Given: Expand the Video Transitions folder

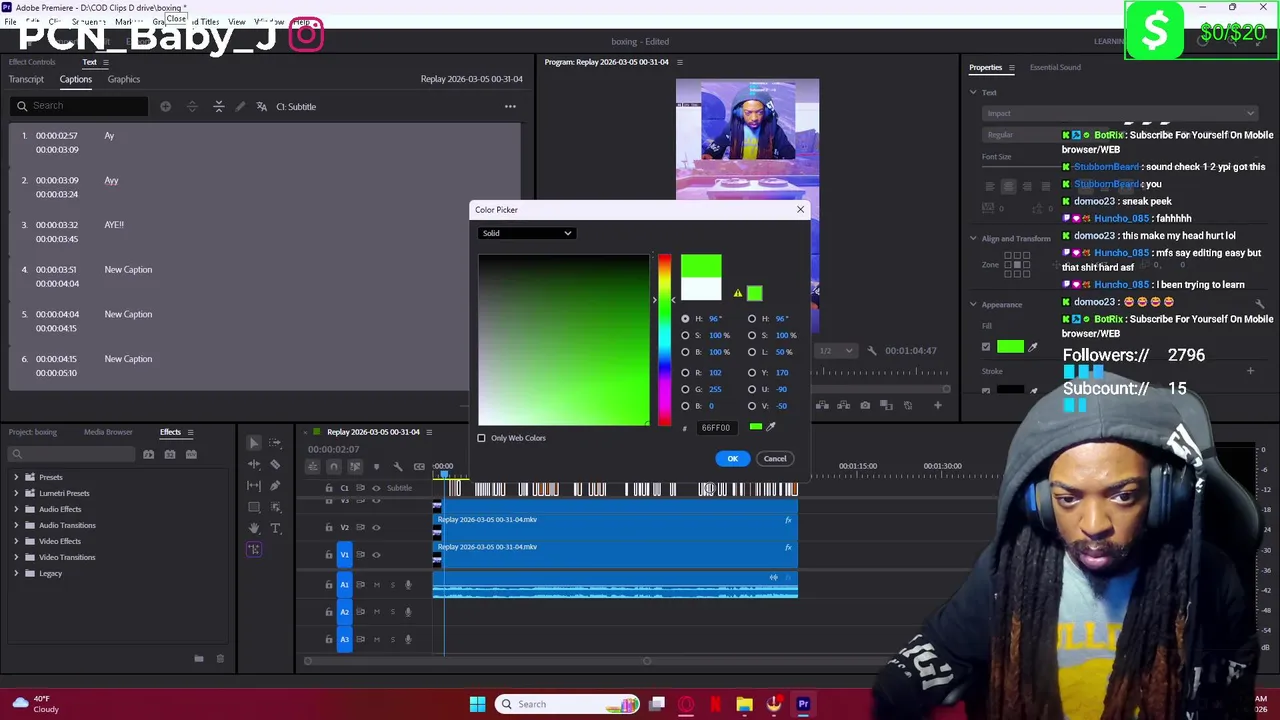Looking at the screenshot, I should (16, 557).
